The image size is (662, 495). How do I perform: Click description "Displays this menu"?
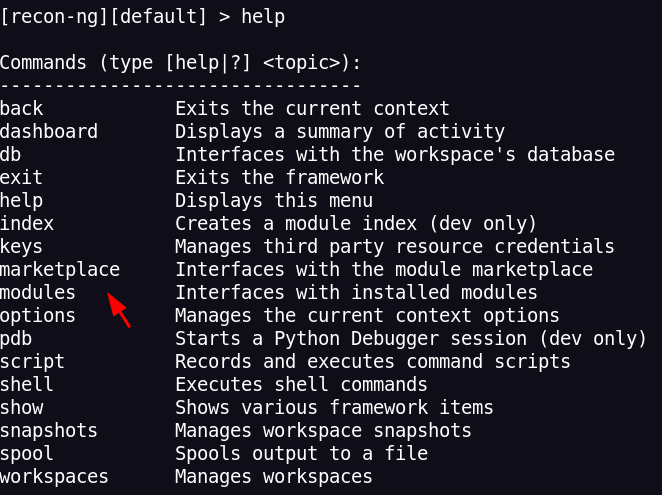pyautogui.click(x=274, y=201)
